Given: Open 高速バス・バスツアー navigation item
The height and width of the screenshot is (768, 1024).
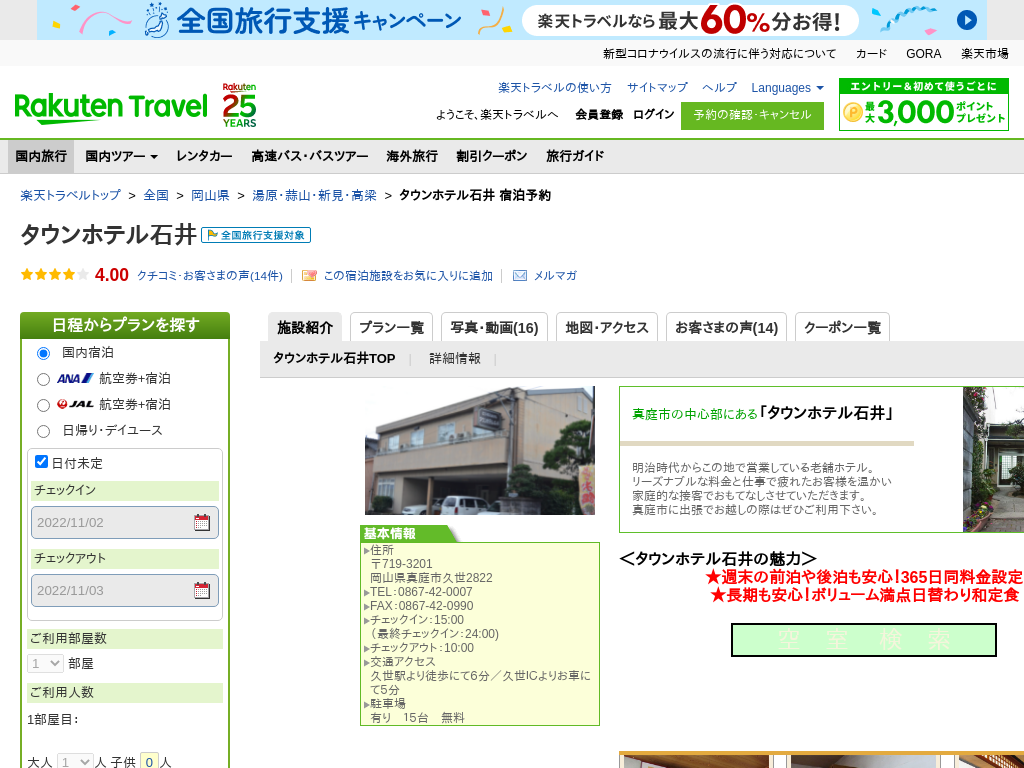Looking at the screenshot, I should [310, 156].
